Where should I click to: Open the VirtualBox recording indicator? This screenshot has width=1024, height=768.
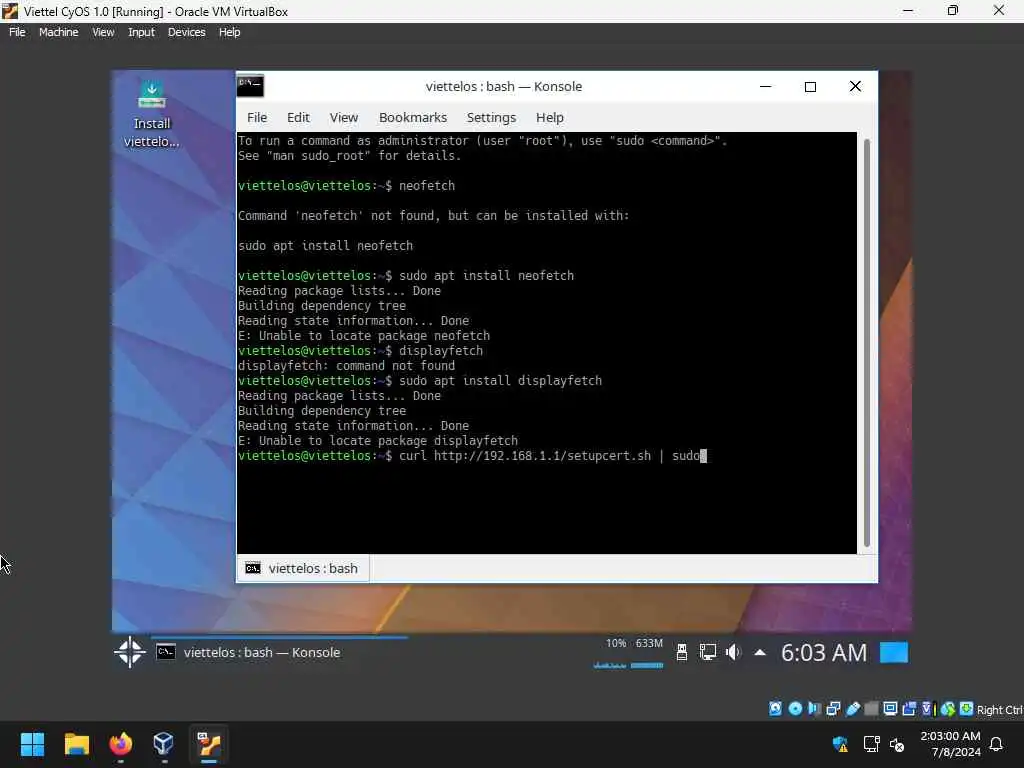tap(909, 709)
